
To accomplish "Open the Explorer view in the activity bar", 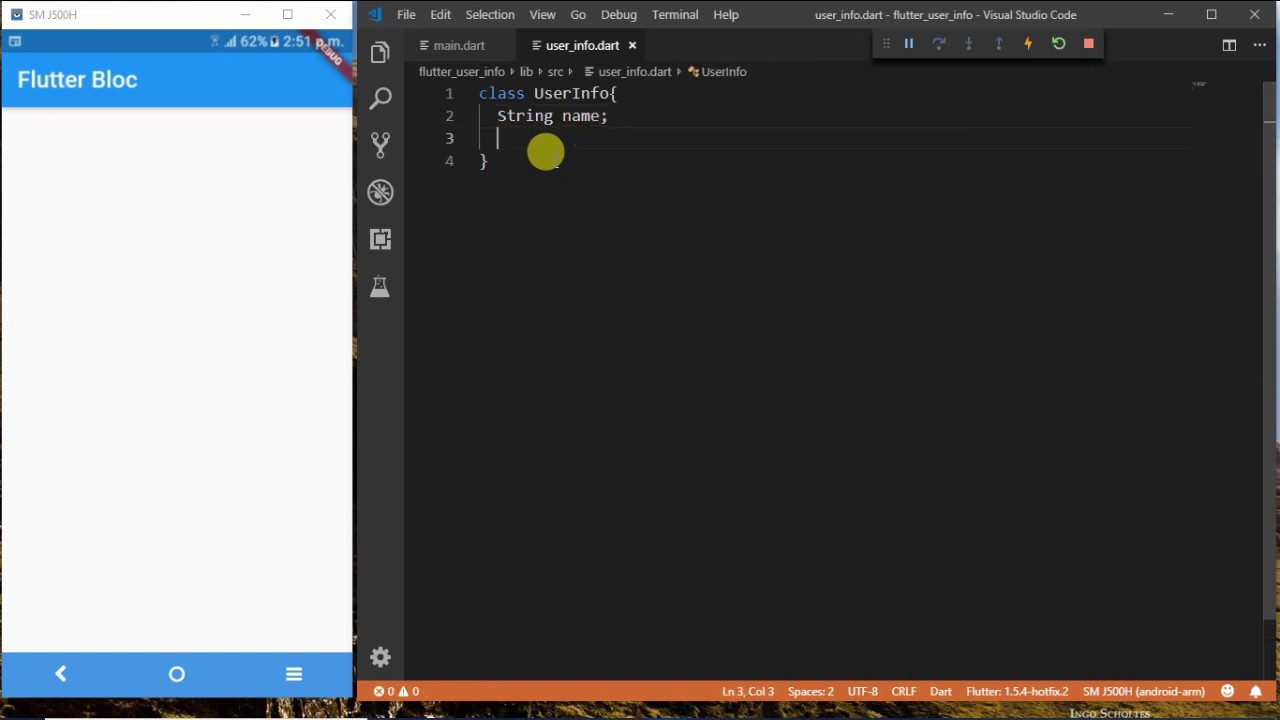I will click(x=380, y=52).
